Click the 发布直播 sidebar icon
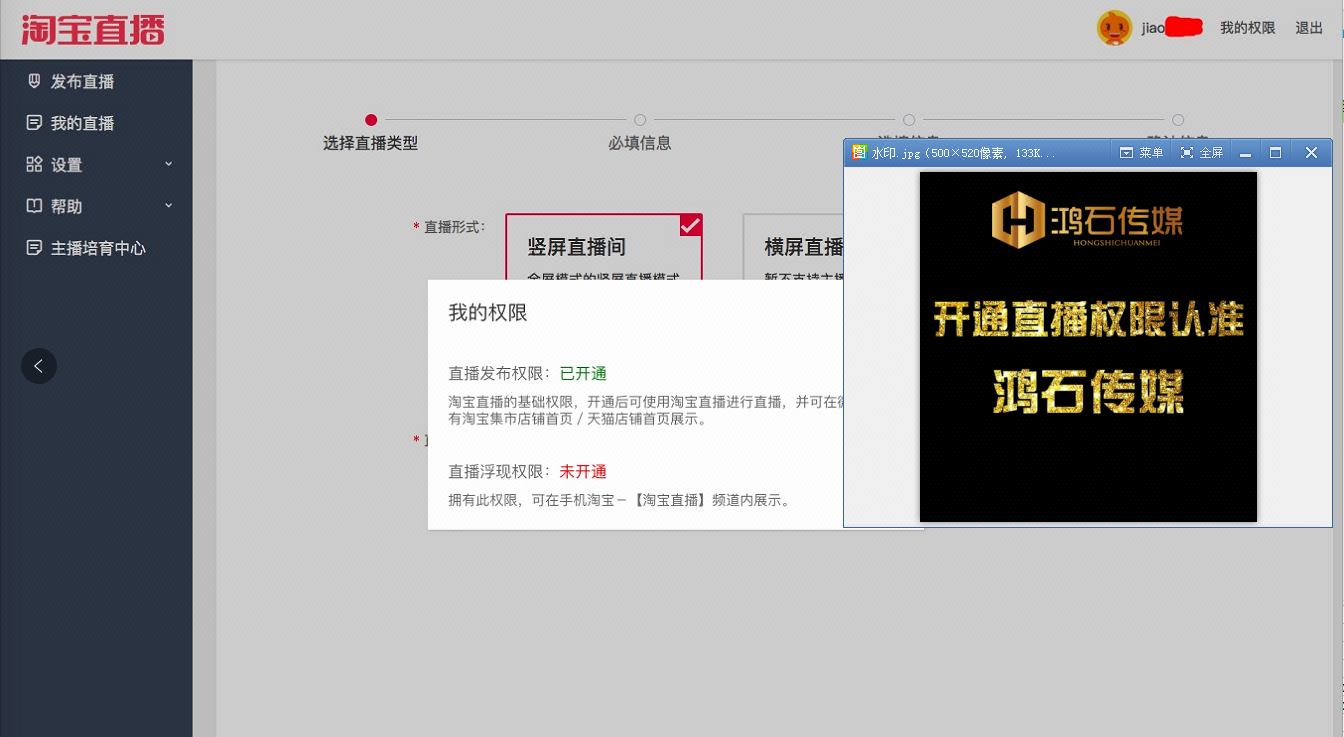Screen dimensions: 1344x737 click(34, 81)
